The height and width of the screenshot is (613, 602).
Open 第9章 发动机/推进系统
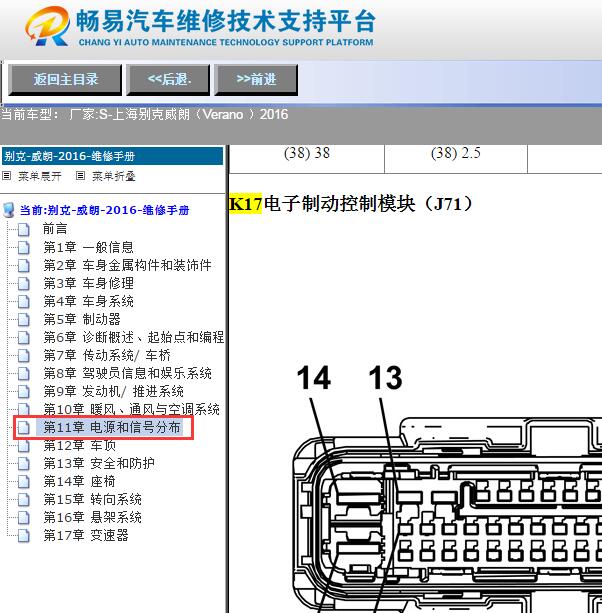click(x=113, y=391)
